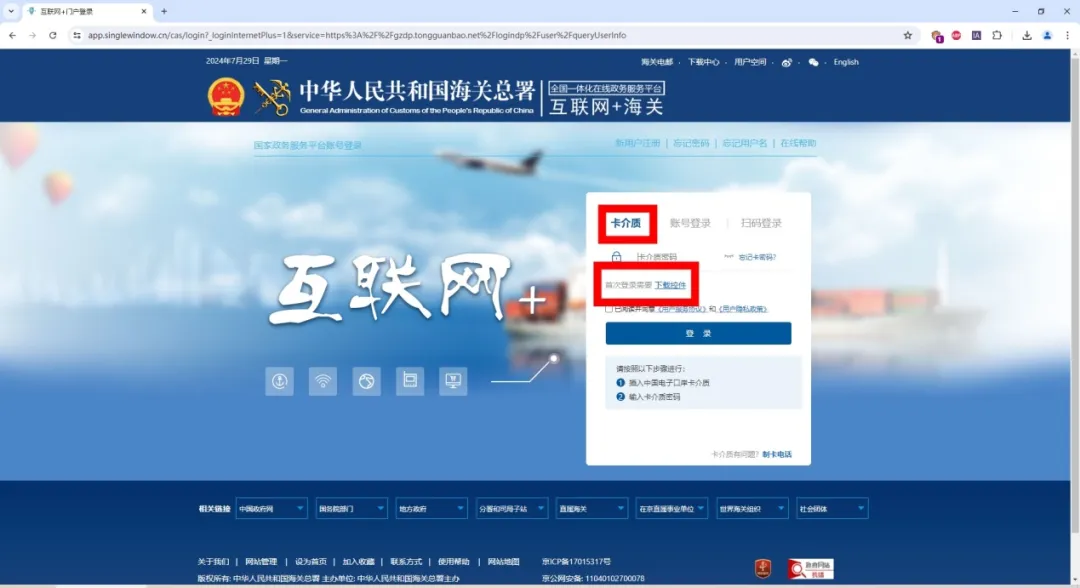Switch to the 扫码登录 tab

click(761, 223)
